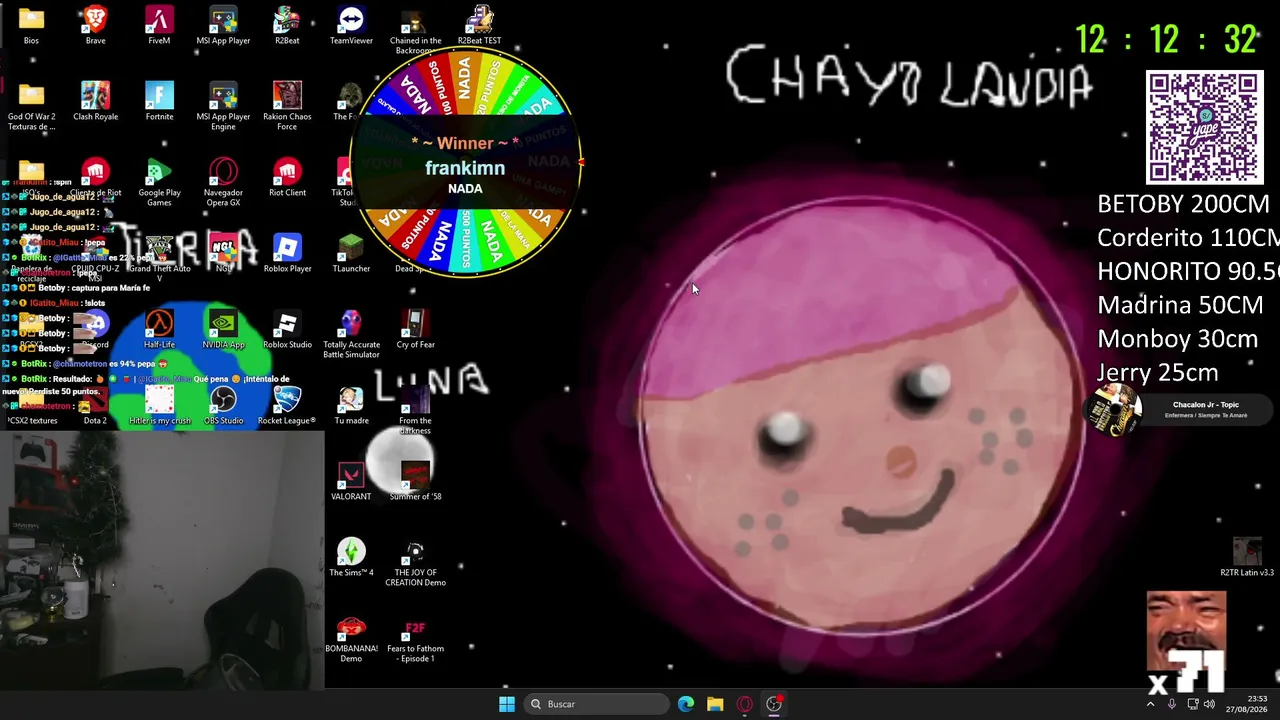Select the Grand Theft Auto V icon
This screenshot has width=1280, height=720.
(x=159, y=259)
